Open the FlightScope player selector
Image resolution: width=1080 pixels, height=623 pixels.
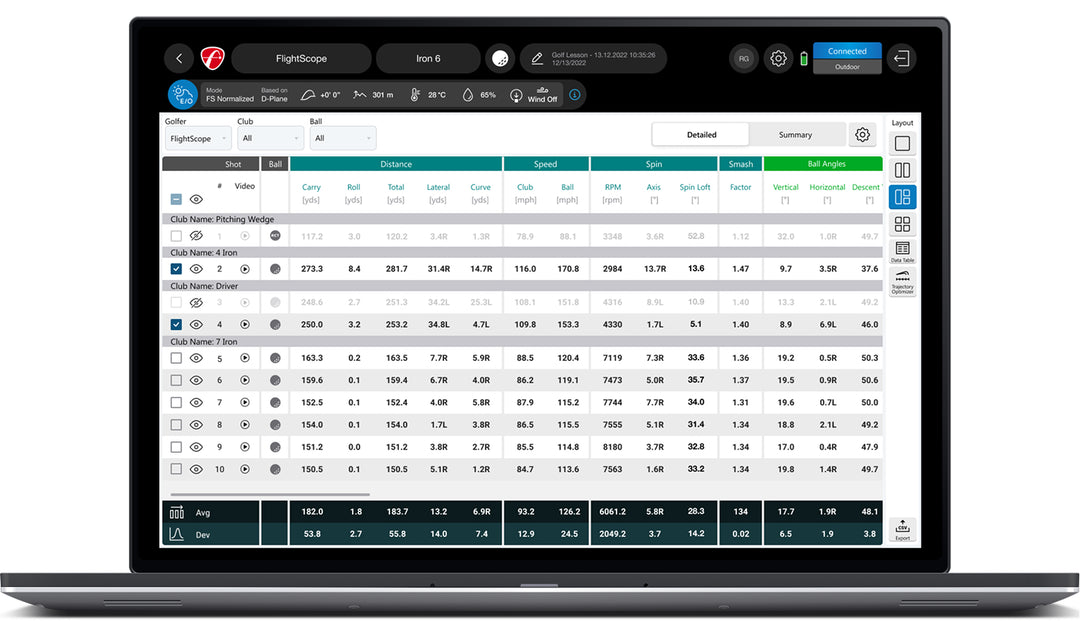(x=302, y=59)
